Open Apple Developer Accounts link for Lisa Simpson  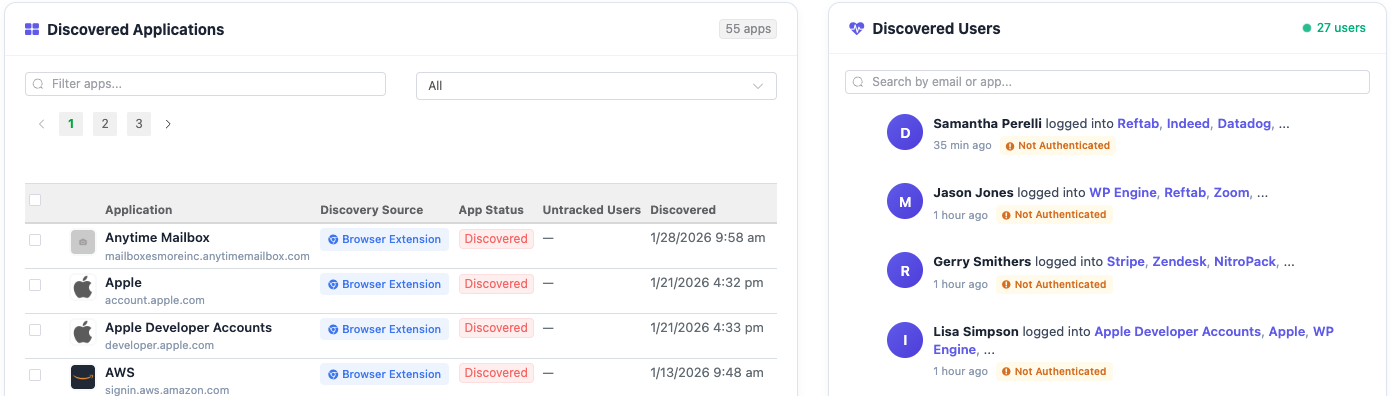pyautogui.click(x=1178, y=331)
